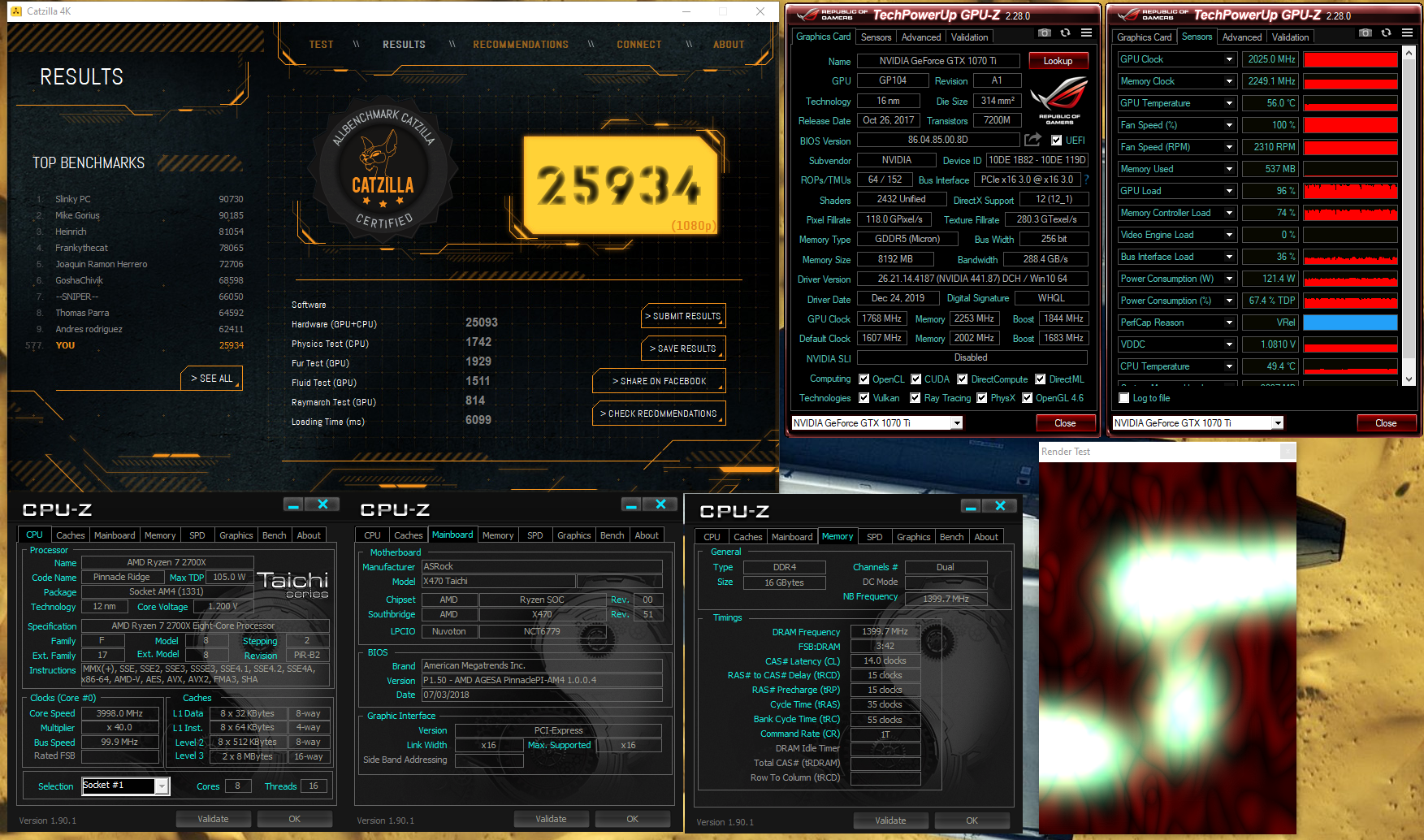Click Catzilla Certified badge logo
Screen dimensions: 1424x840
tap(383, 168)
